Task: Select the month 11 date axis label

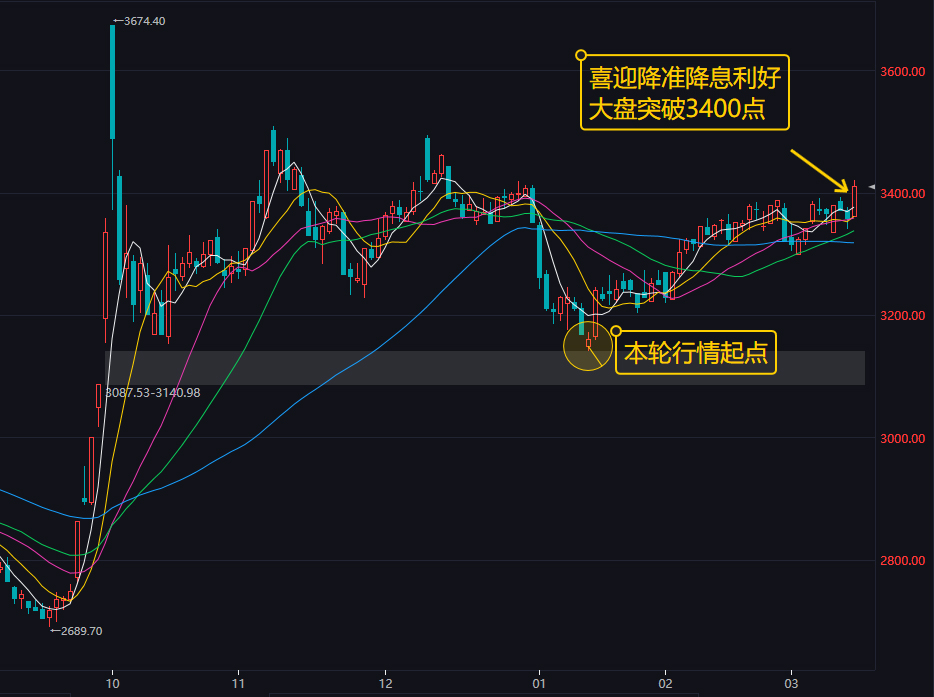Action: tap(238, 683)
